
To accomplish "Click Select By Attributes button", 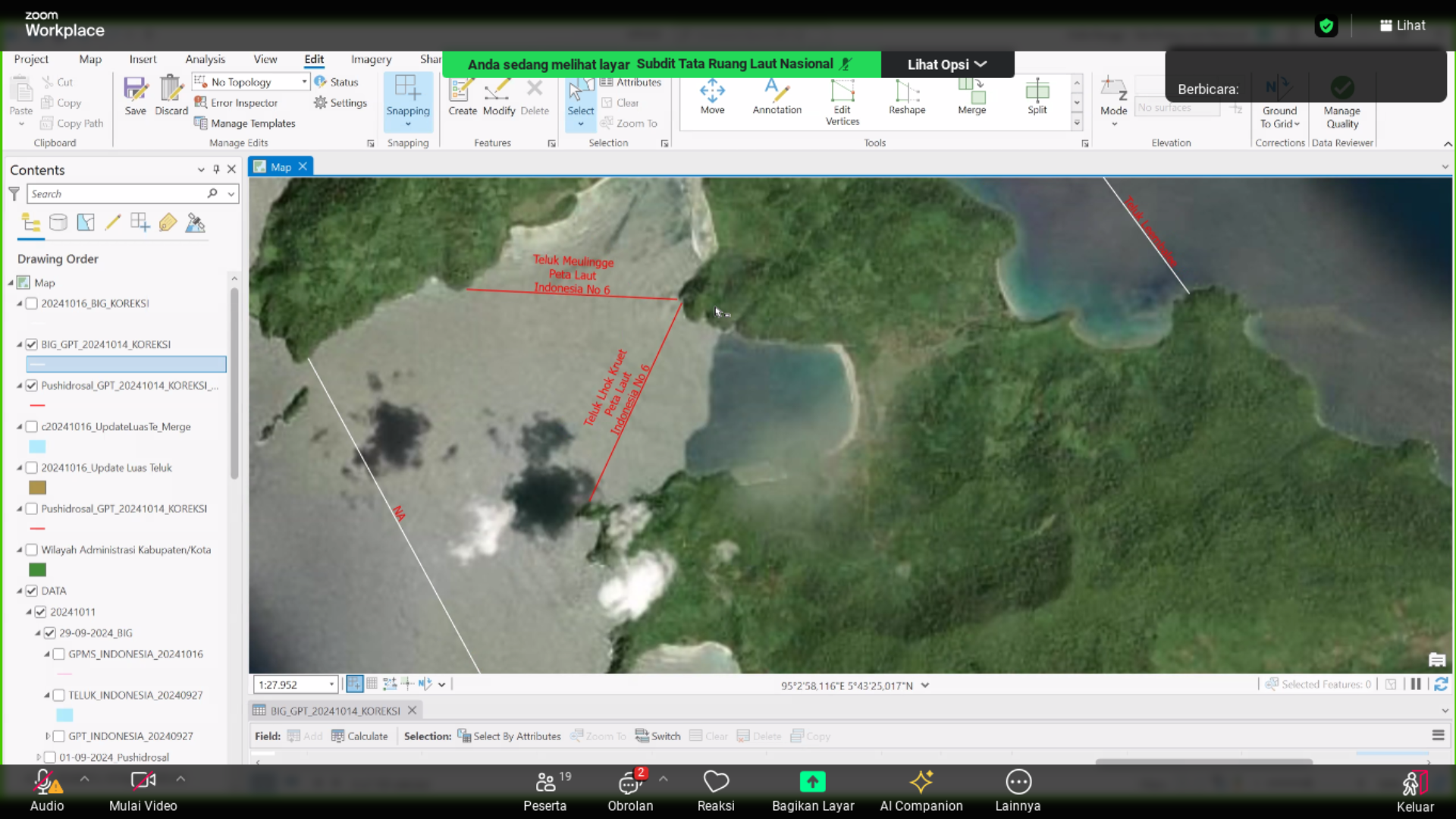I will 509,736.
